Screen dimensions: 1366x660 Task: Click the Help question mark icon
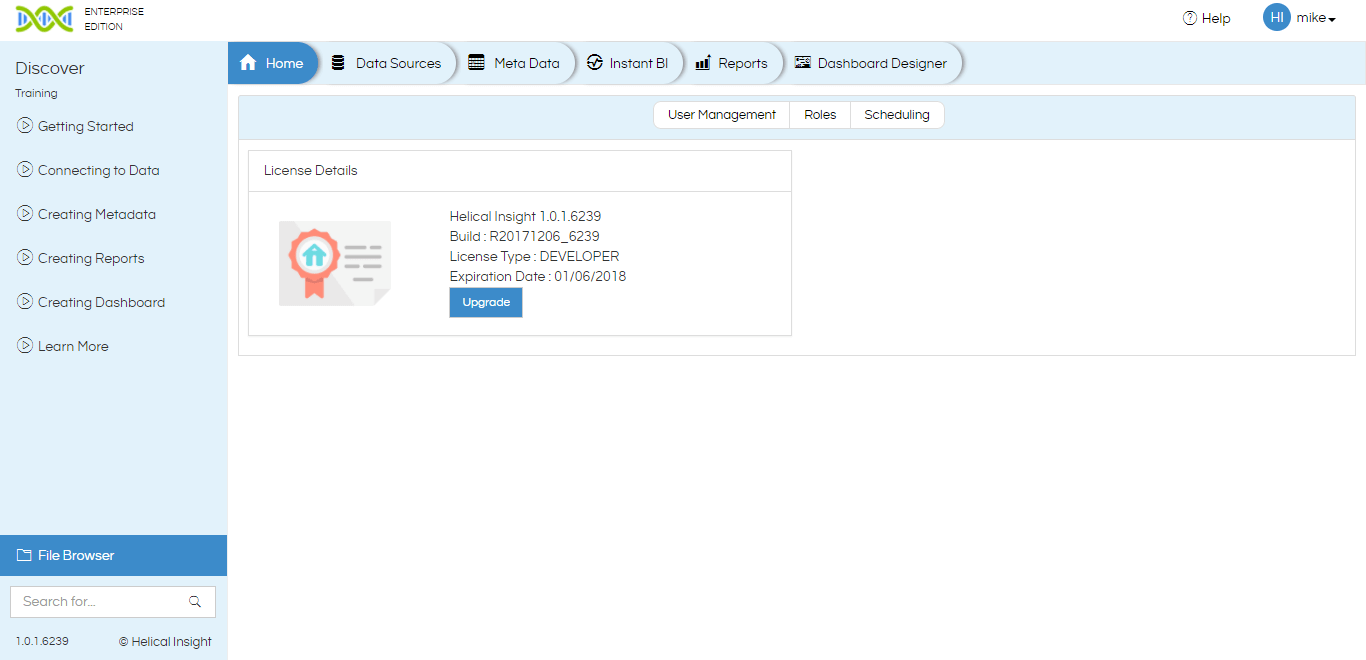point(1190,18)
